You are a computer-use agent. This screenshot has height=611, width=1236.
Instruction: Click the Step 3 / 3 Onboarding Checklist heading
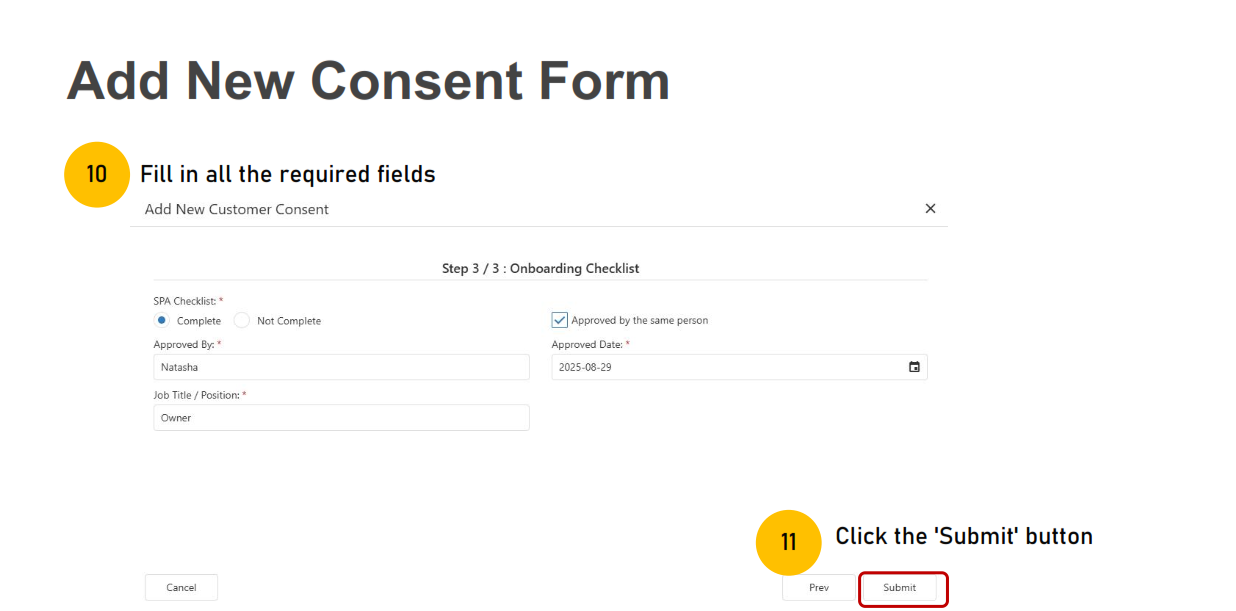click(x=541, y=268)
